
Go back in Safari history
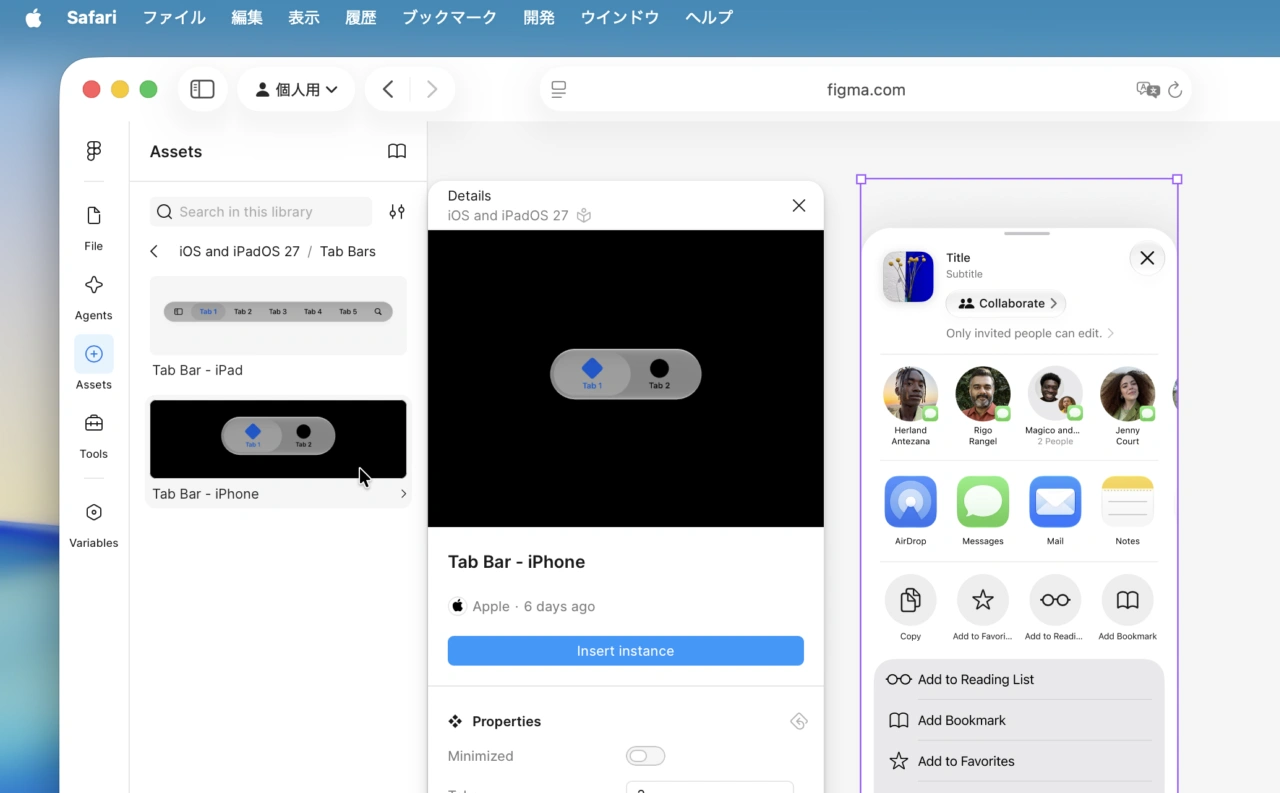[388, 89]
